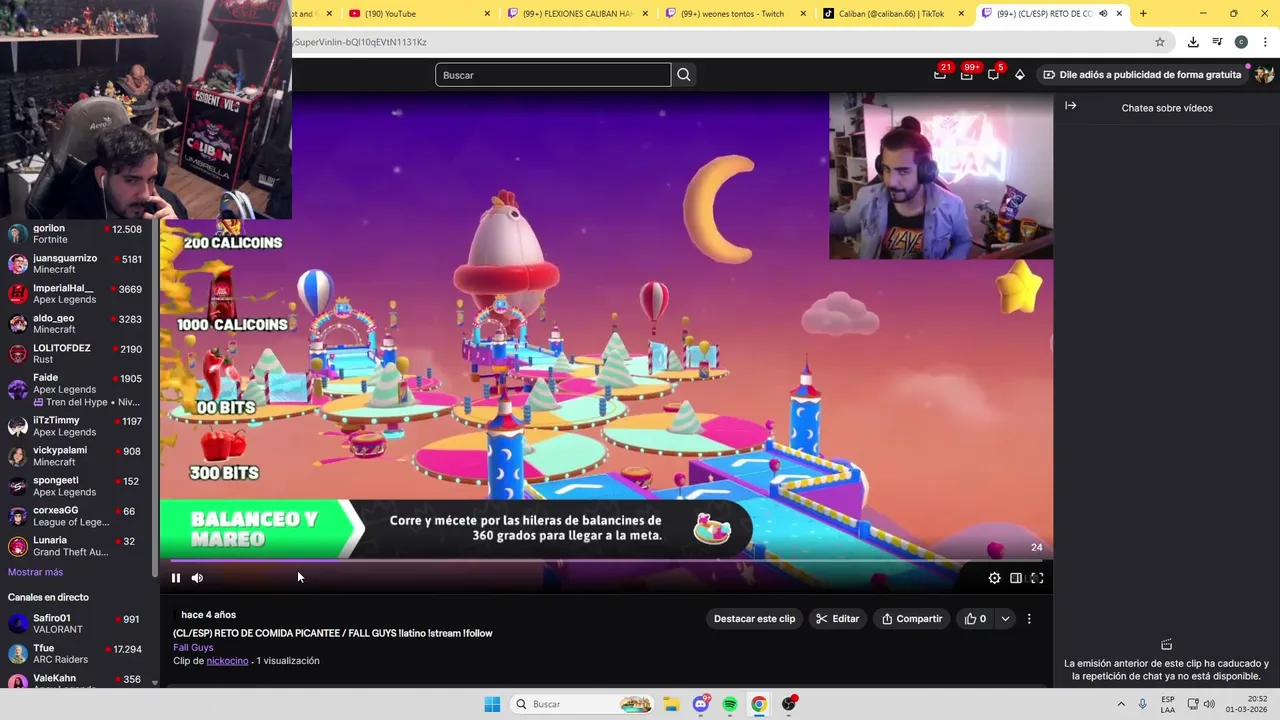Open Spotify from taskbar
1280x720 pixels.
730,704
